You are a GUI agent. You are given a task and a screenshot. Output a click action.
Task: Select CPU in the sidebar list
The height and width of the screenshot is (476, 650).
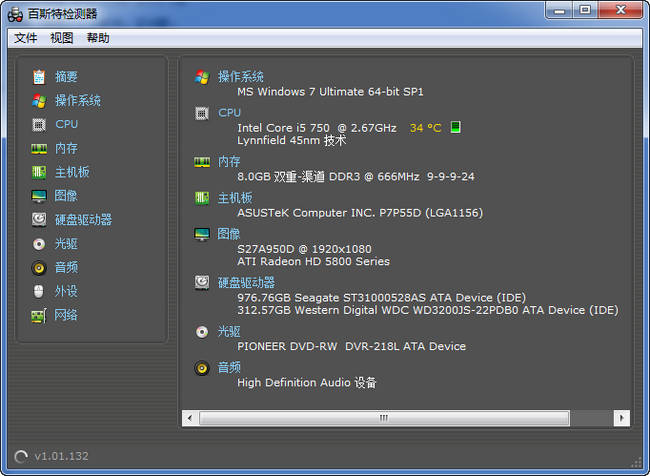tap(67, 124)
